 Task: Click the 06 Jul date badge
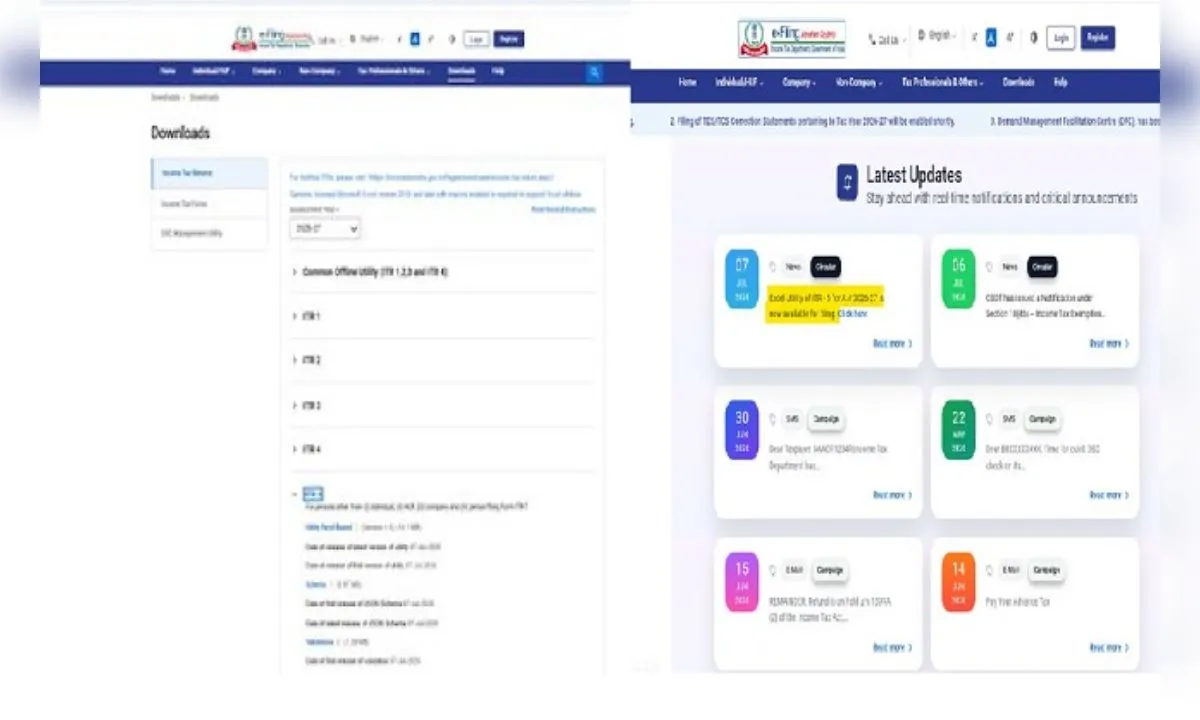958,279
